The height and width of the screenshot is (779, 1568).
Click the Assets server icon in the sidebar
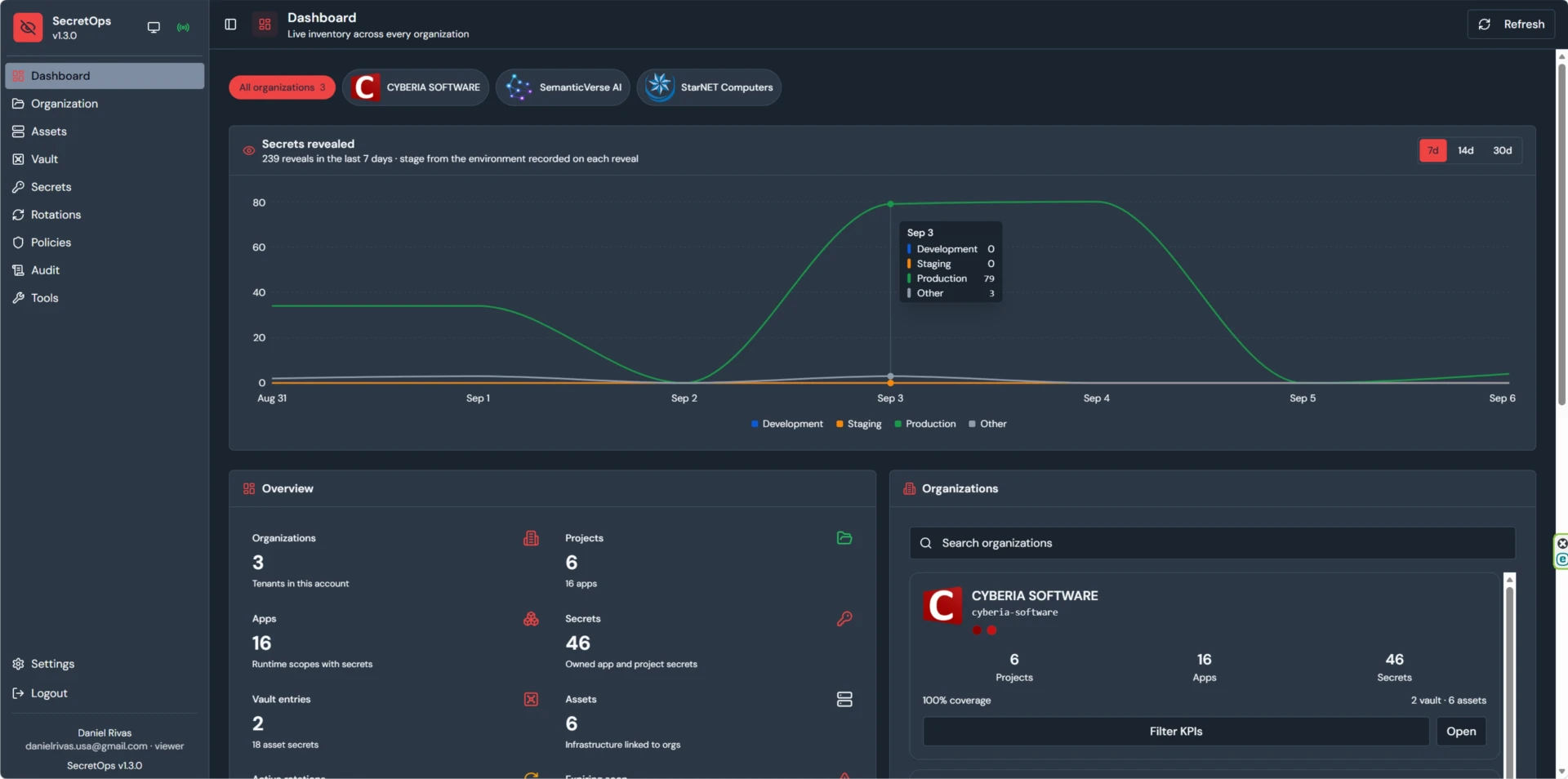tap(18, 131)
